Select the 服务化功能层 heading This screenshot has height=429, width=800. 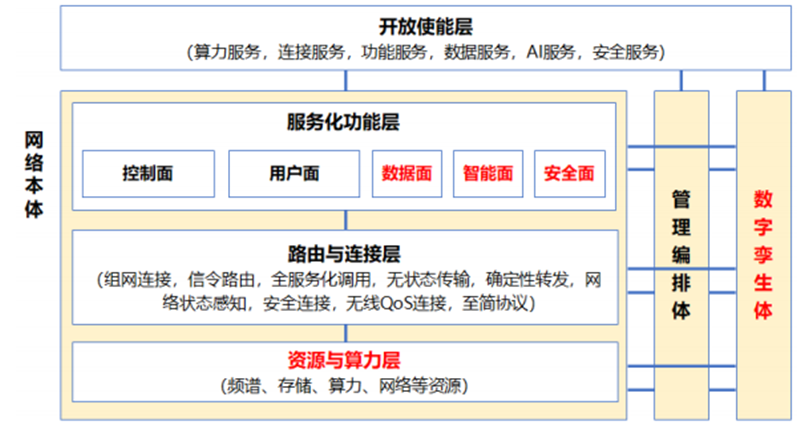343,122
